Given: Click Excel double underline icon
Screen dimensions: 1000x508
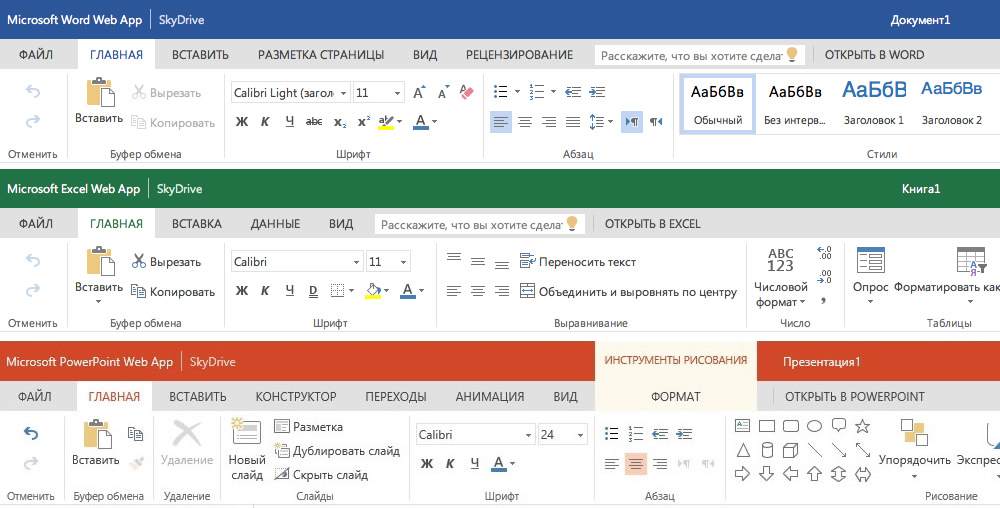Looking at the screenshot, I should (x=313, y=291).
